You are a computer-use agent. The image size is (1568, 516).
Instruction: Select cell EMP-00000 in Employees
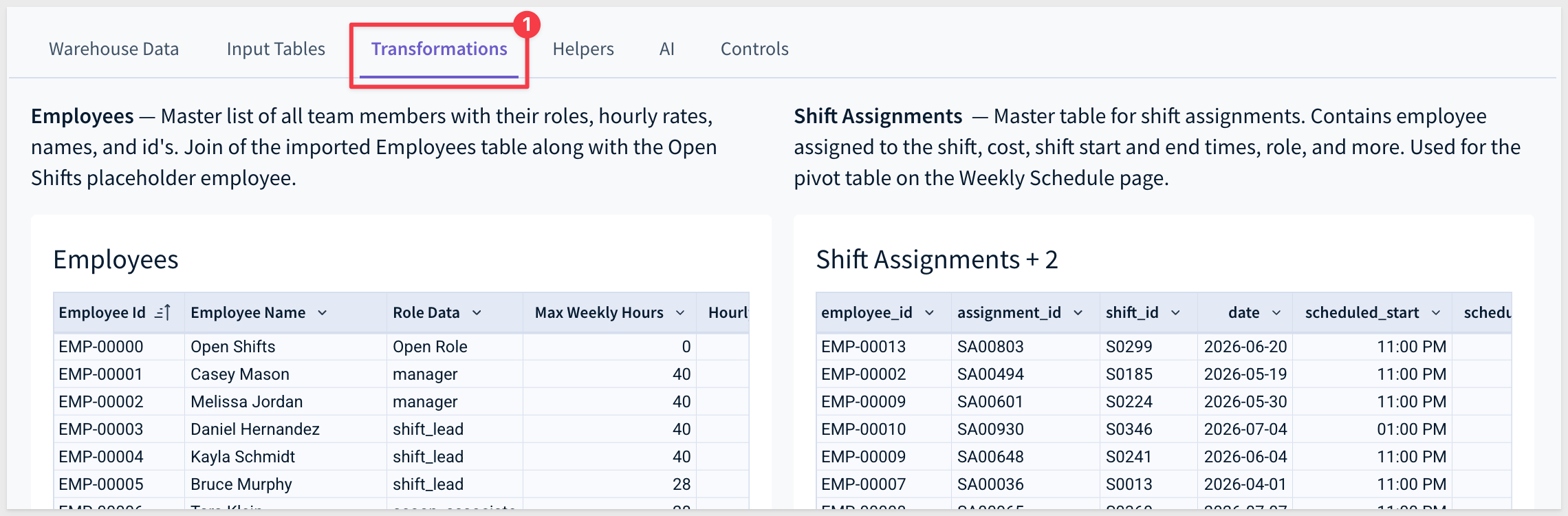pyautogui.click(x=119, y=347)
